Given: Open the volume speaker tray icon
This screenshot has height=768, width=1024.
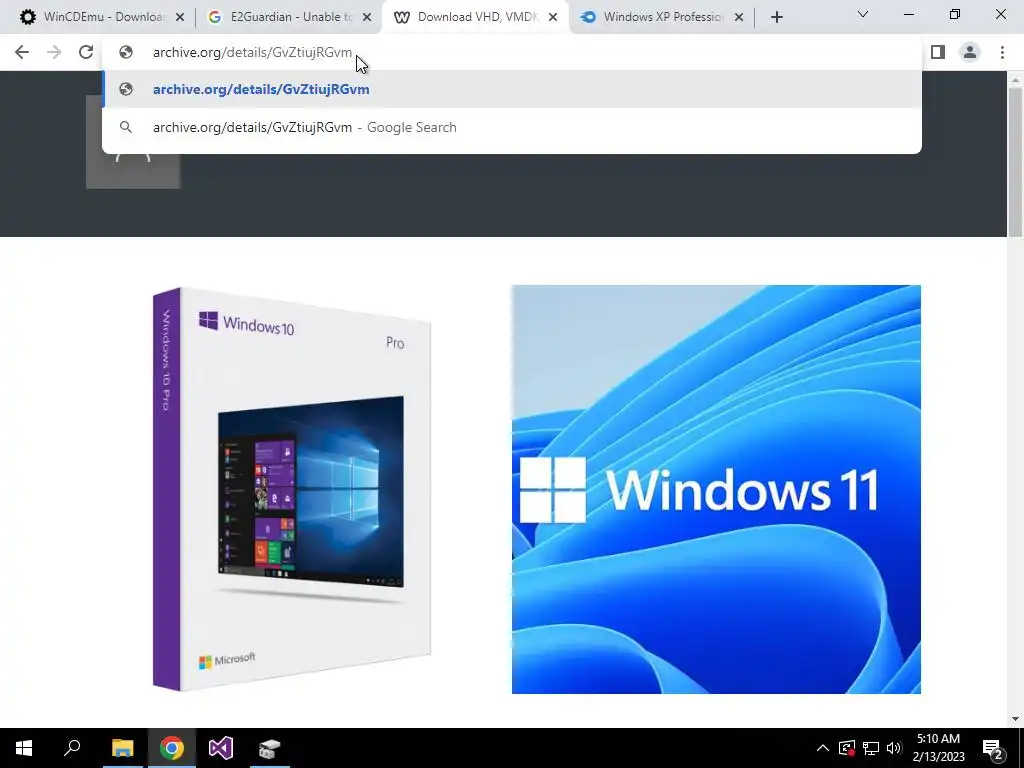Looking at the screenshot, I should click(894, 748).
